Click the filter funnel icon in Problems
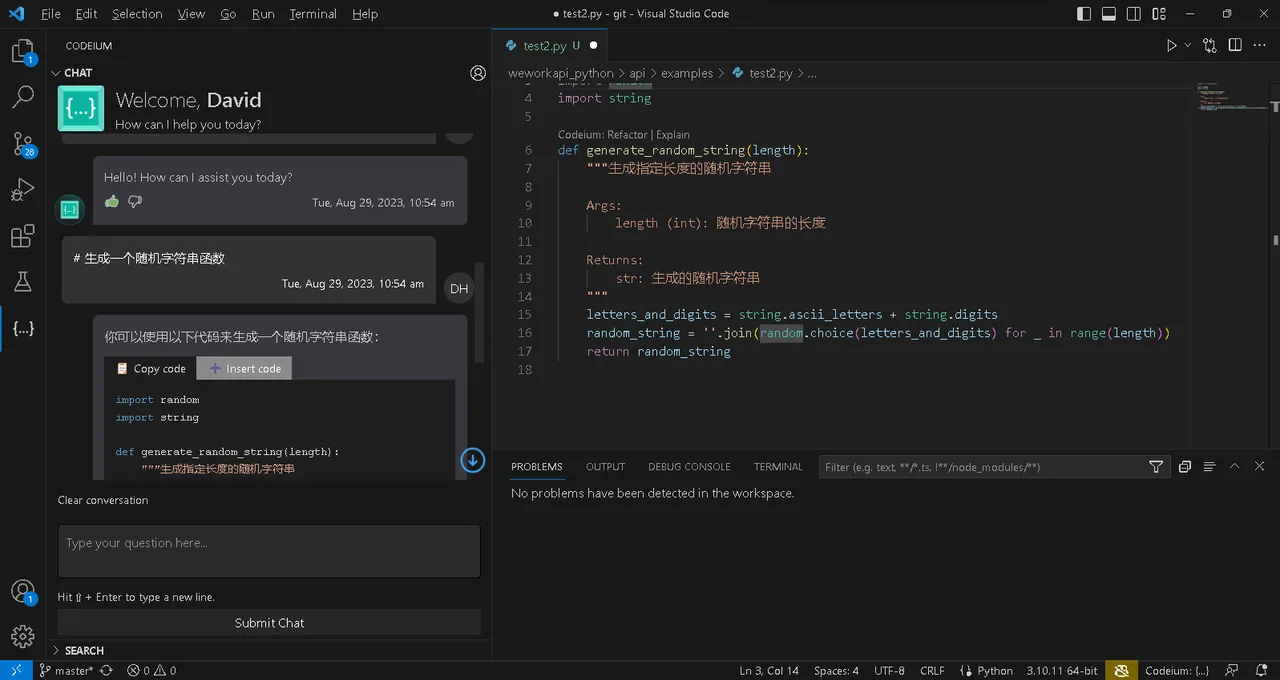This screenshot has width=1280, height=680. coord(1156,467)
